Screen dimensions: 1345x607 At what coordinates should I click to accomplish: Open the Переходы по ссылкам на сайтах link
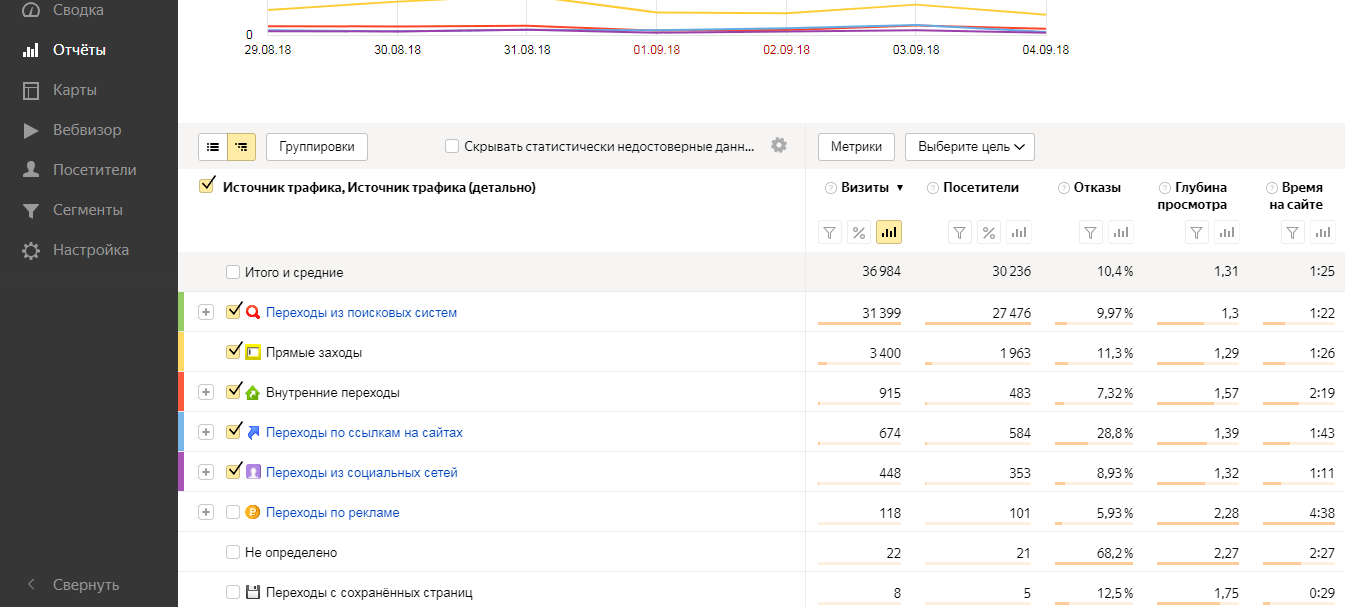coord(364,433)
